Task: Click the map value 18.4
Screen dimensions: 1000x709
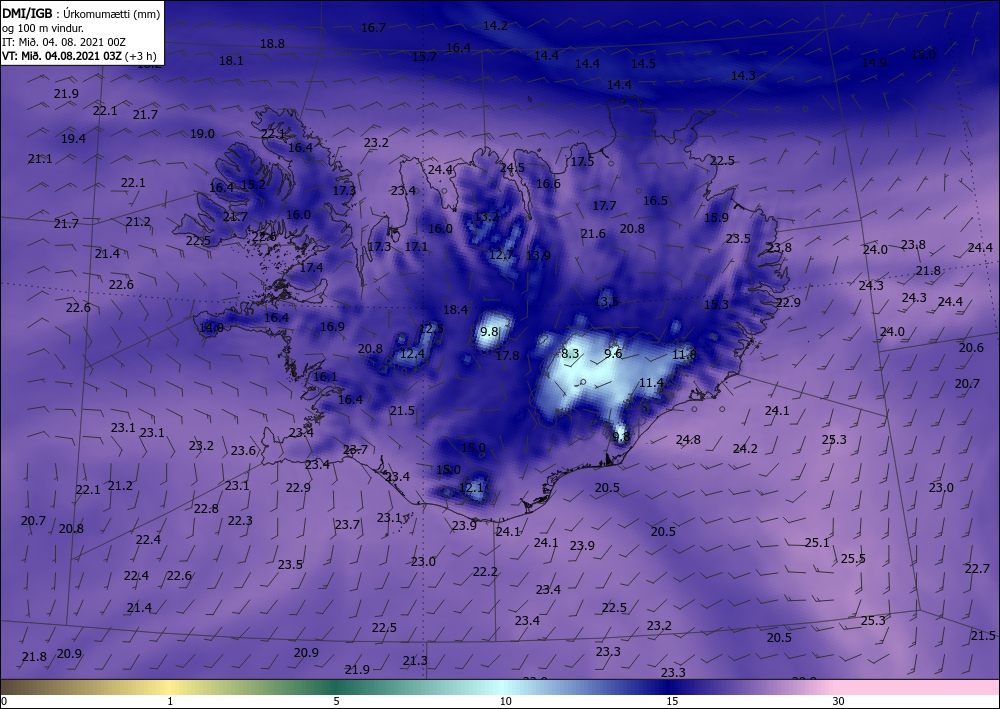Action: pos(455,310)
